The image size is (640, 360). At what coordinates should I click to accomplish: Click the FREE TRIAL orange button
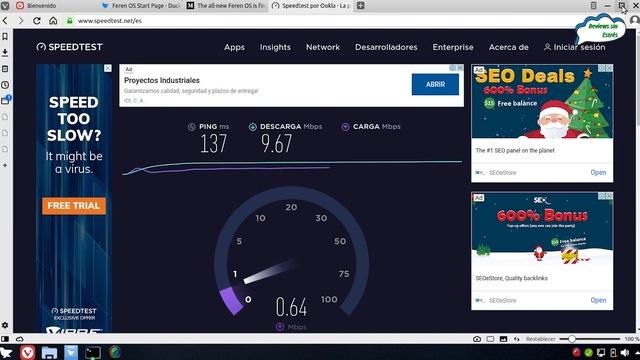[74, 206]
